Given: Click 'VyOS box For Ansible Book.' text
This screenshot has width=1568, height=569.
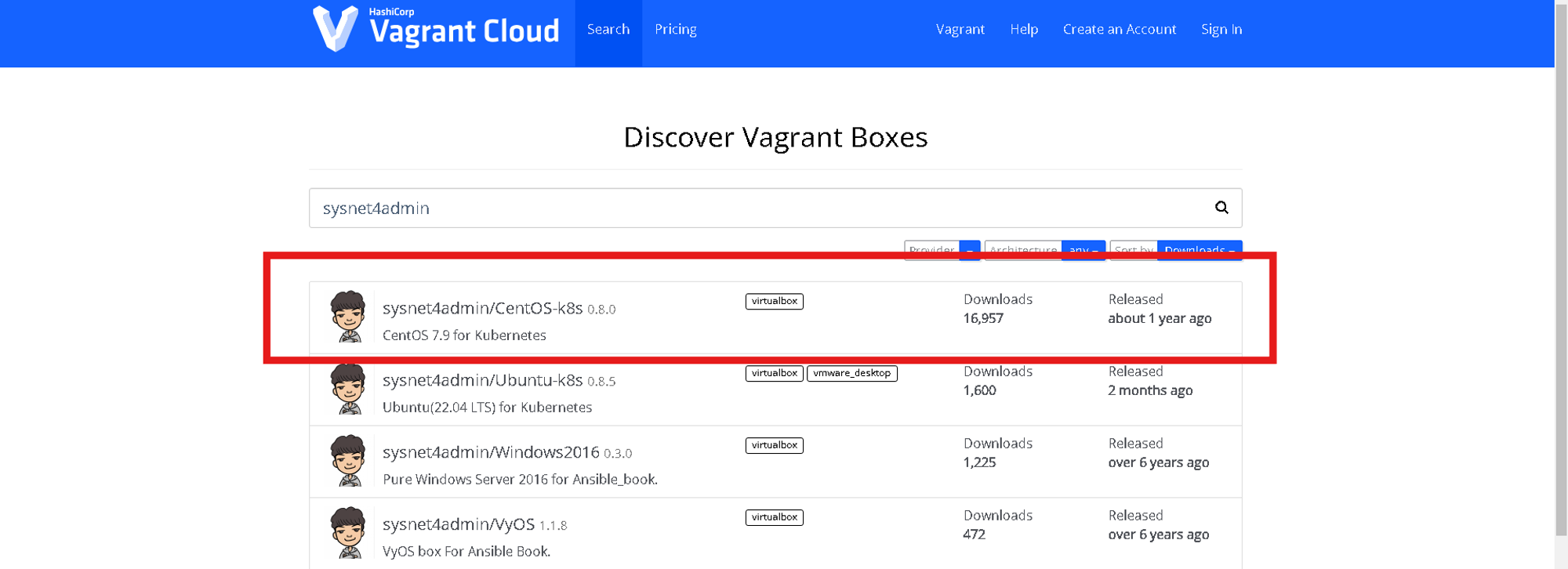Looking at the screenshot, I should coord(466,551).
